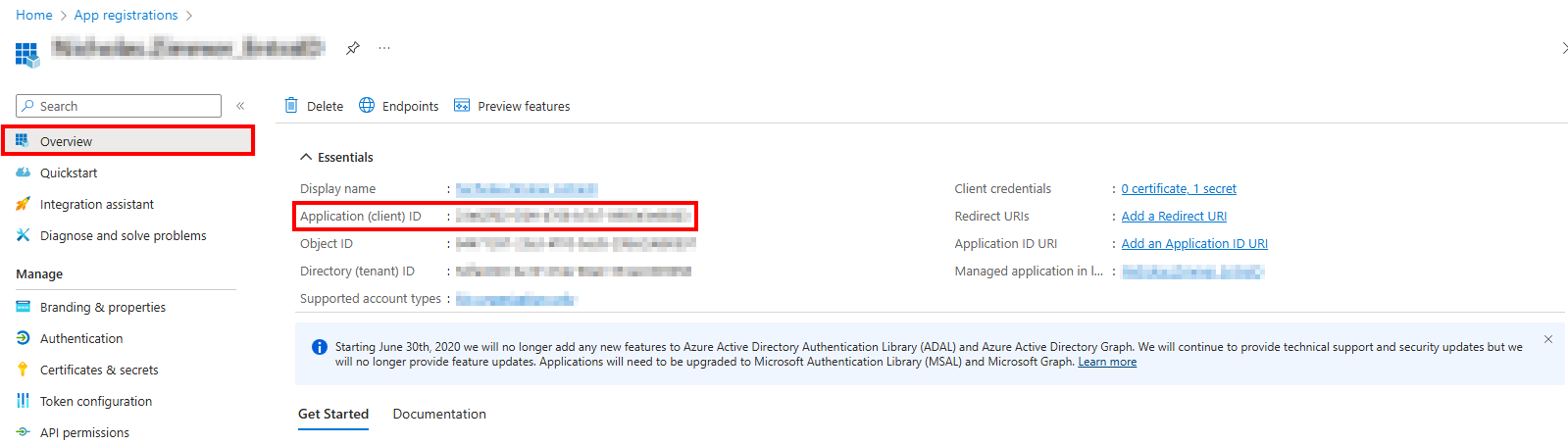Viewport: 1568px width, 445px height.
Task: Switch to the Documentation tab
Action: click(439, 414)
